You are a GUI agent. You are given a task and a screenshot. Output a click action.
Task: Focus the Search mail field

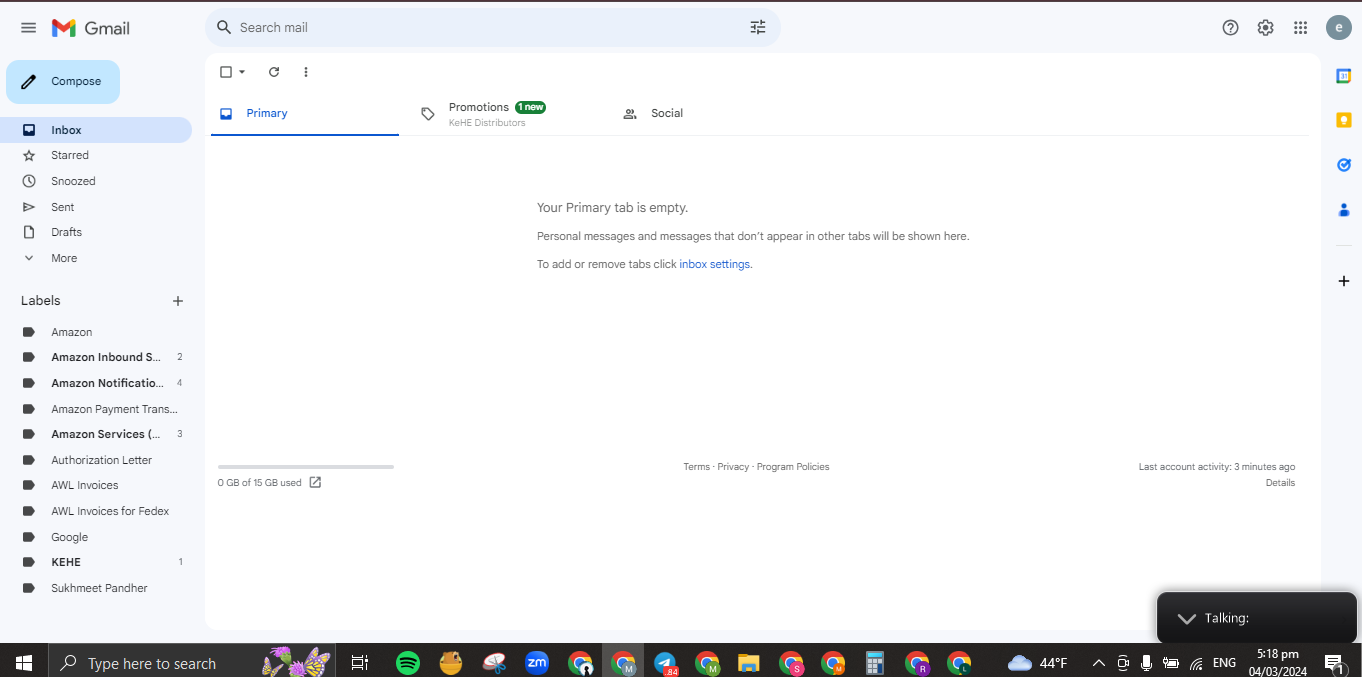492,28
